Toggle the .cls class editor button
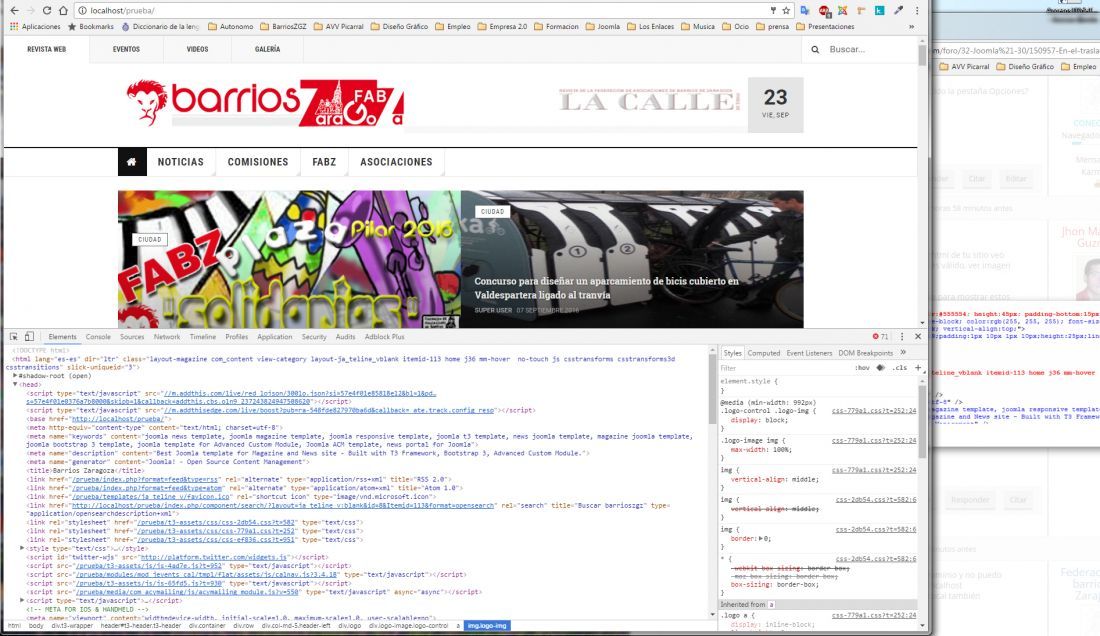 coord(900,367)
